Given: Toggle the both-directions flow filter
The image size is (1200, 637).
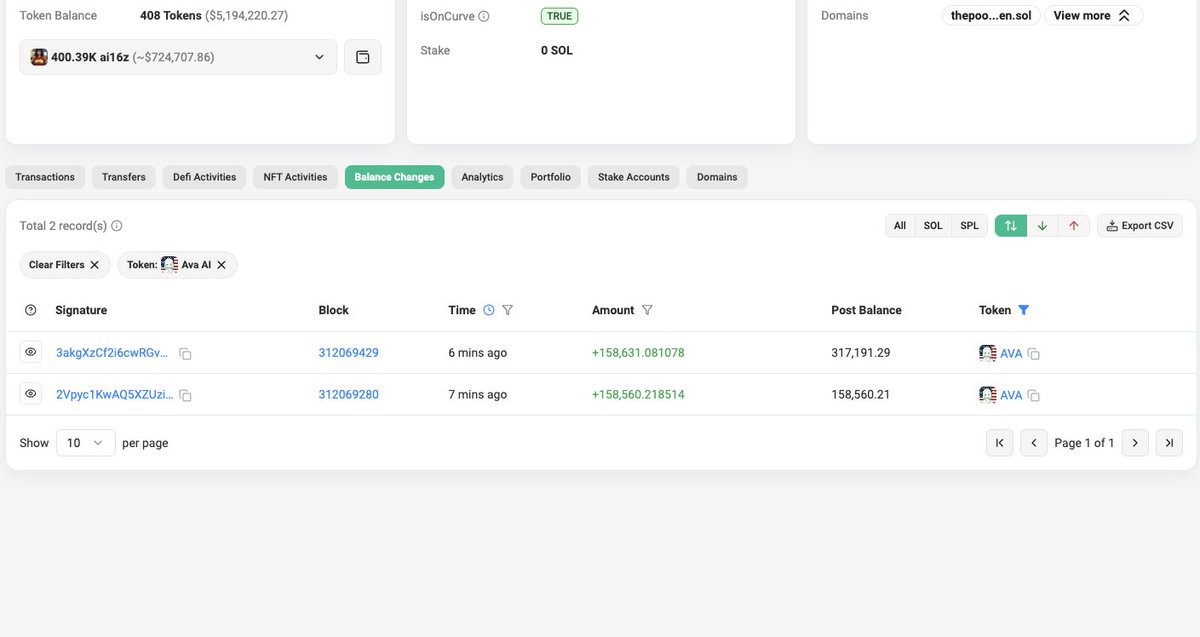Looking at the screenshot, I should click(1011, 226).
